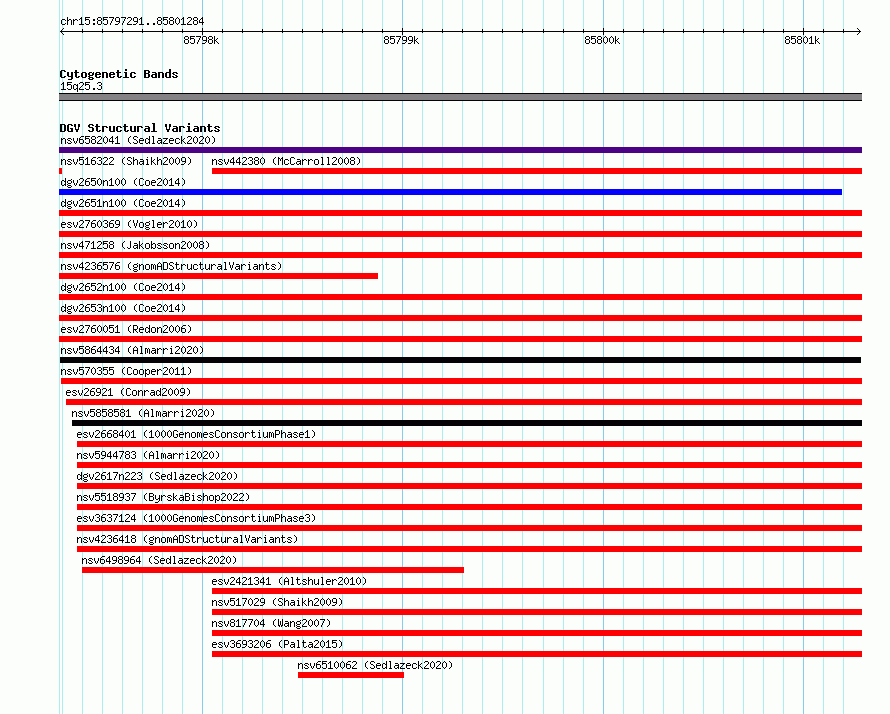Open esv3693206 (Palta2015) variant

(277, 644)
